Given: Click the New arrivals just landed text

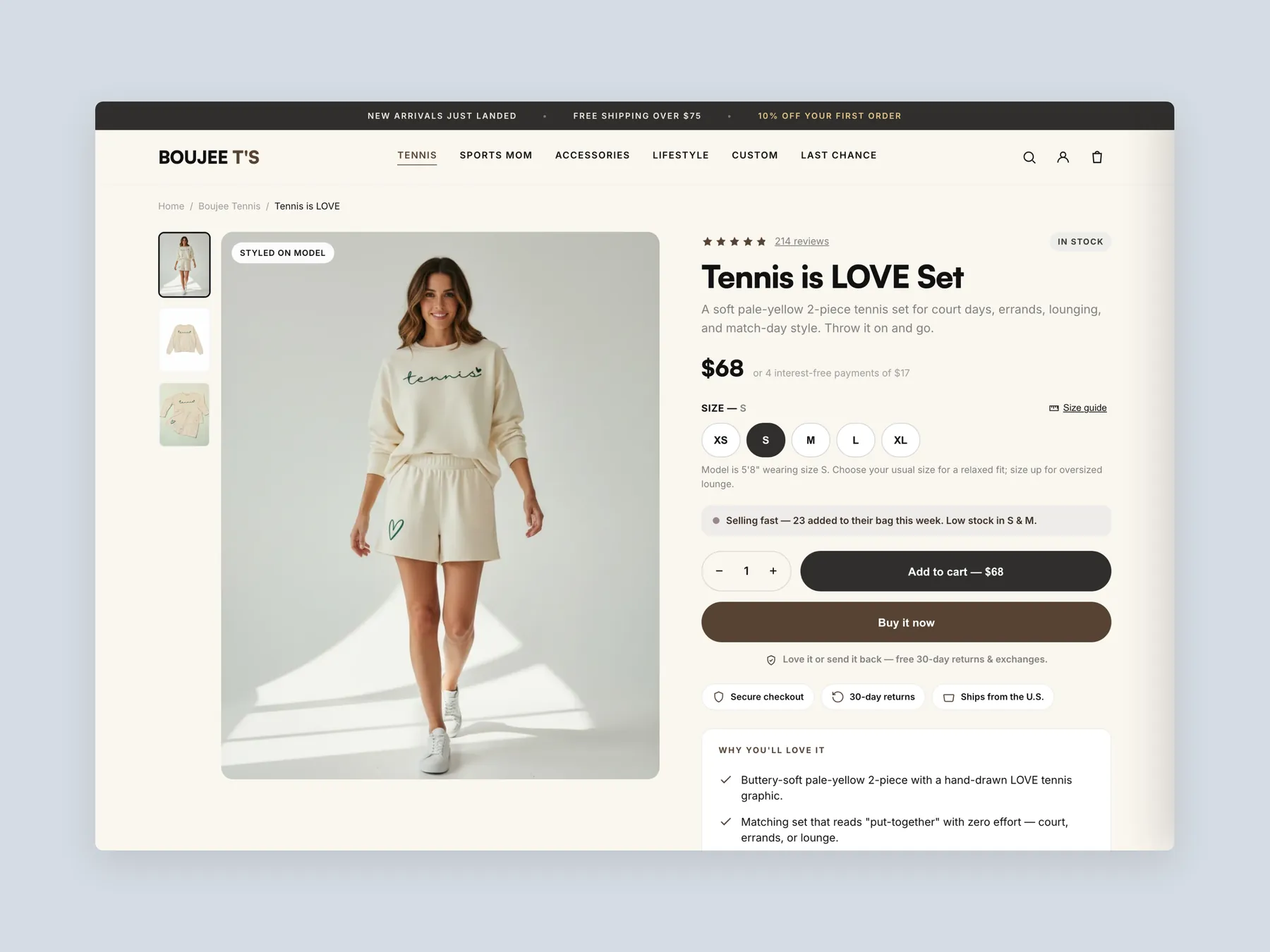Looking at the screenshot, I should point(442,116).
